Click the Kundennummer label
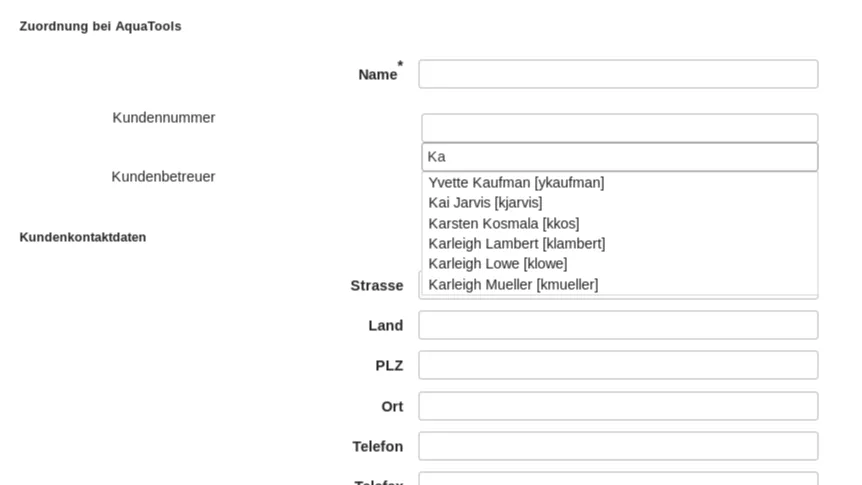862x485 pixels. (x=163, y=117)
